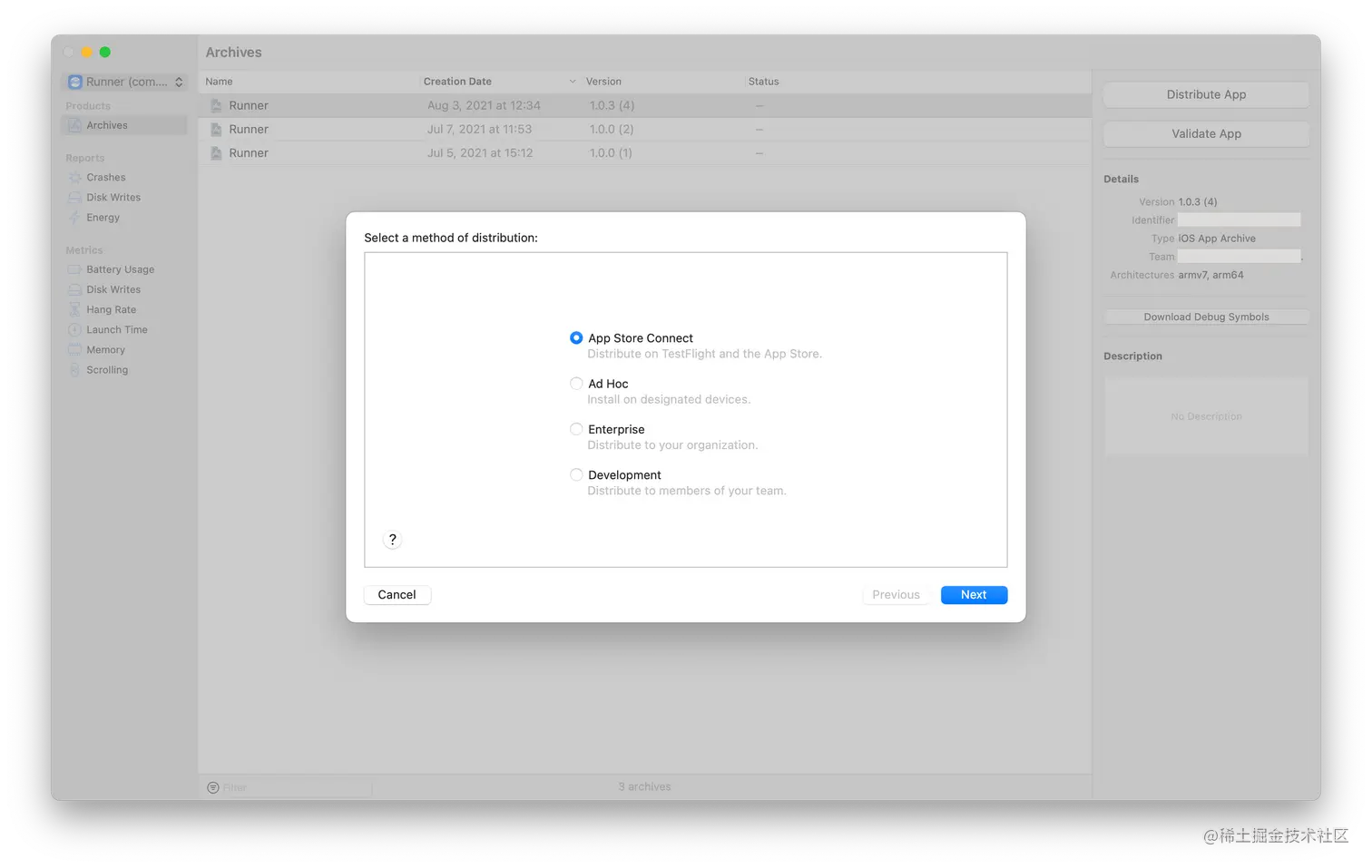Click the Filter archives text field
1372x868 pixels.
click(295, 787)
